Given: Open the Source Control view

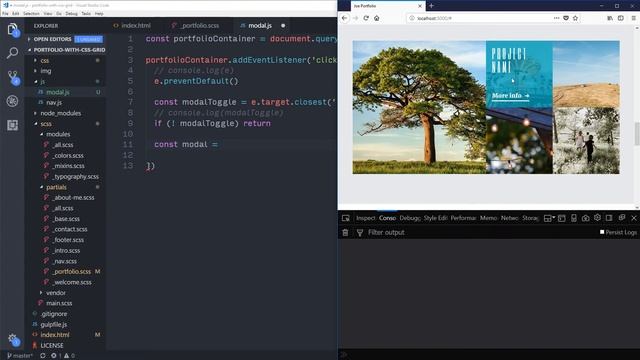Looking at the screenshot, I should click(x=13, y=77).
